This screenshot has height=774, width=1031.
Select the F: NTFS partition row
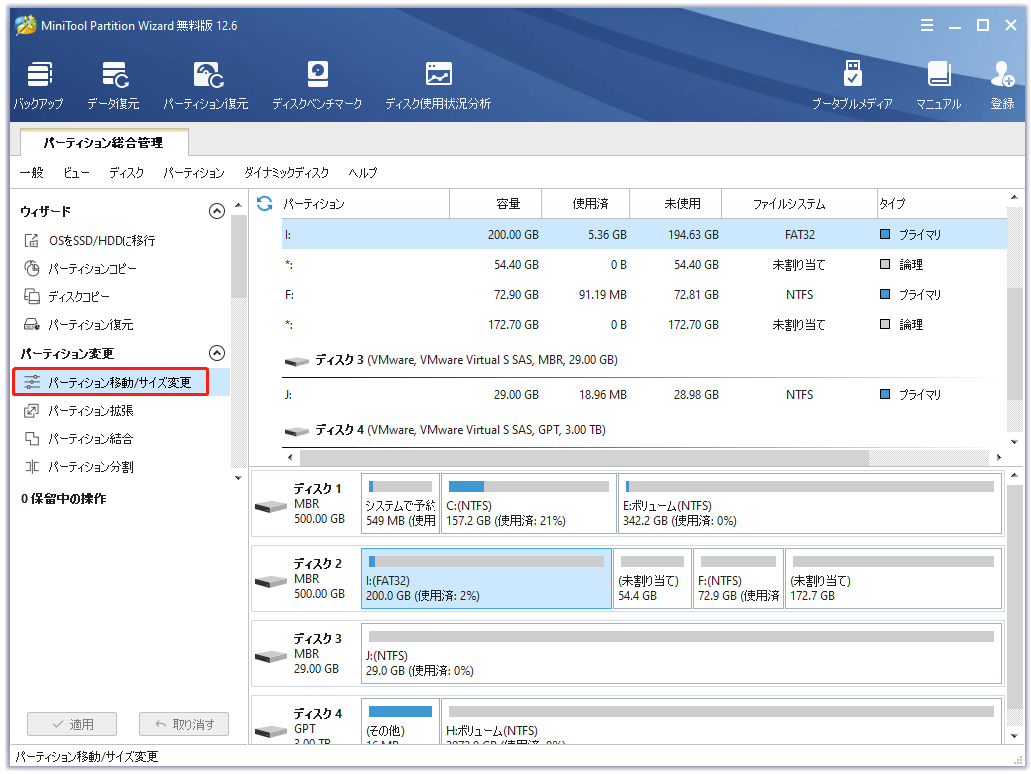[644, 295]
